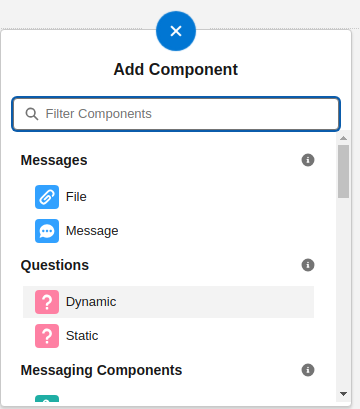360x409 pixels.
Task: Click the File paperclip icon
Action: tap(47, 197)
